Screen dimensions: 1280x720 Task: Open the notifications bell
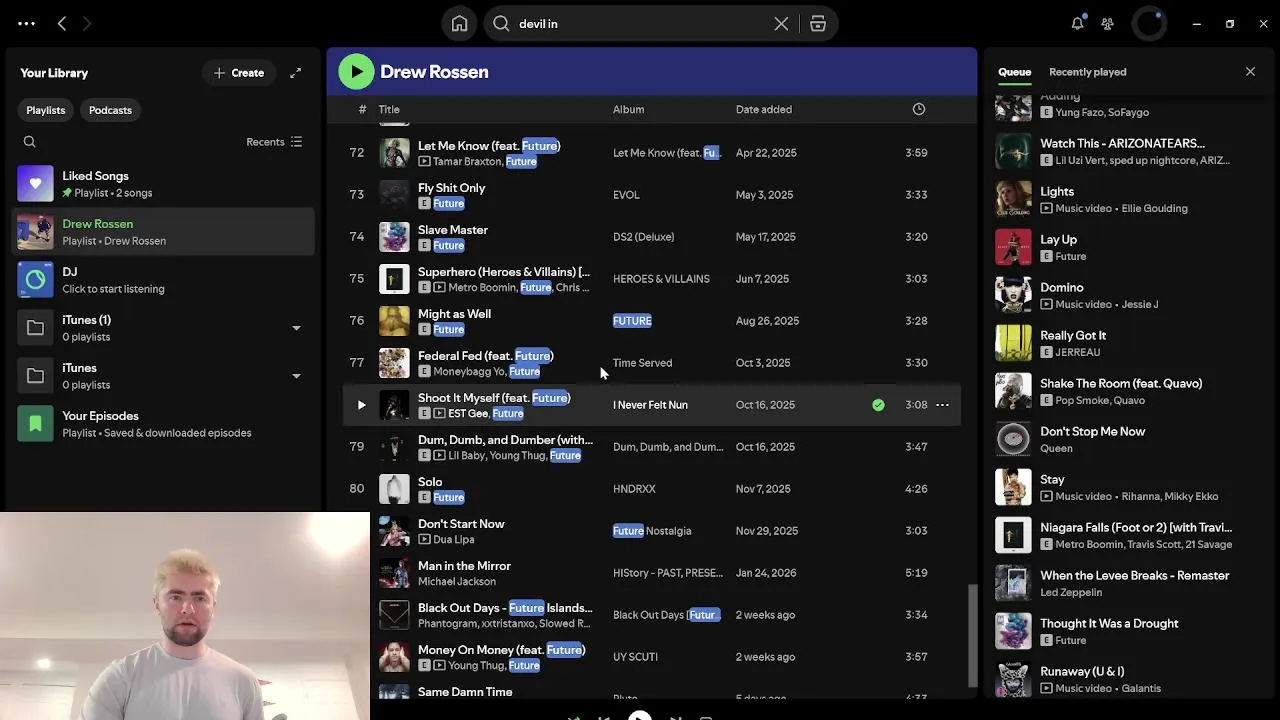click(x=1077, y=23)
